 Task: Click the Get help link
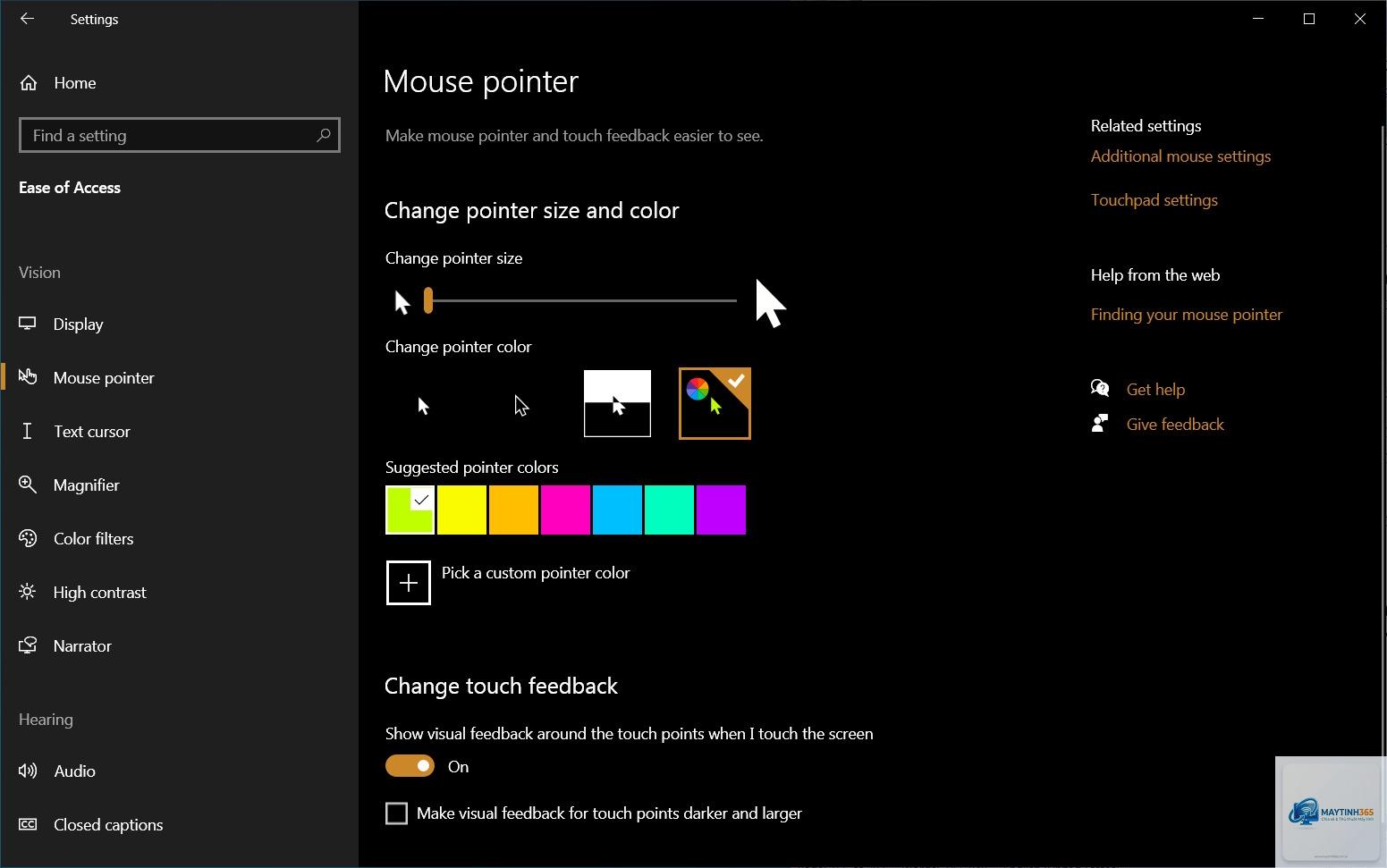[x=1155, y=390]
